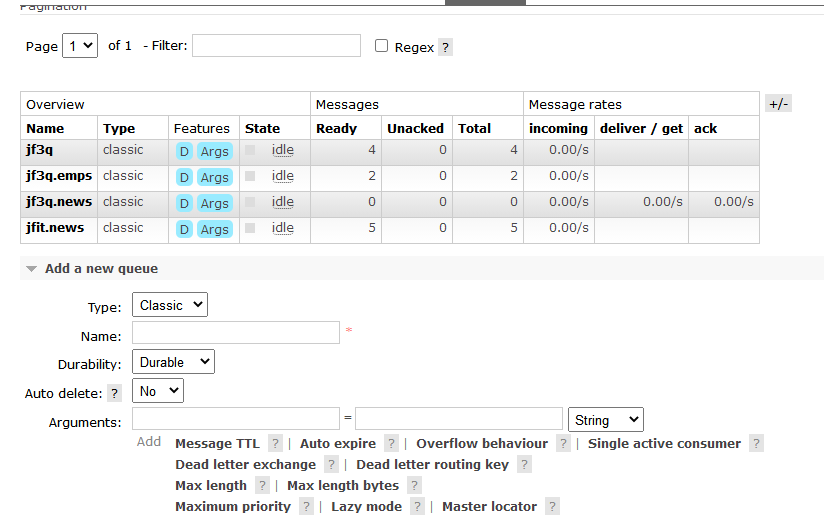
Task: Add Dead letter exchange argument
Action: click(x=245, y=464)
